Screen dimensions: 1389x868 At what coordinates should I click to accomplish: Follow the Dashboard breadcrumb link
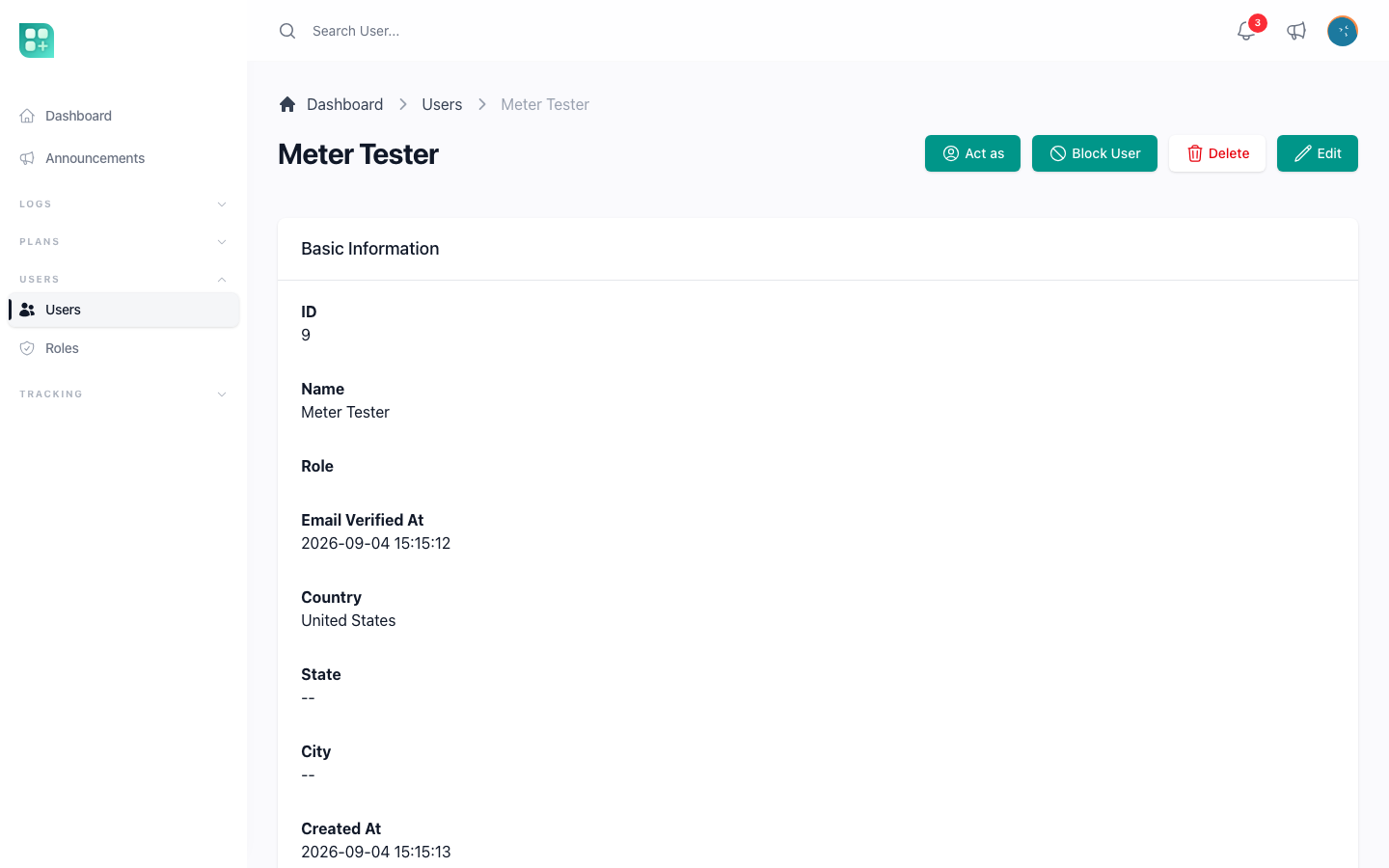click(344, 104)
